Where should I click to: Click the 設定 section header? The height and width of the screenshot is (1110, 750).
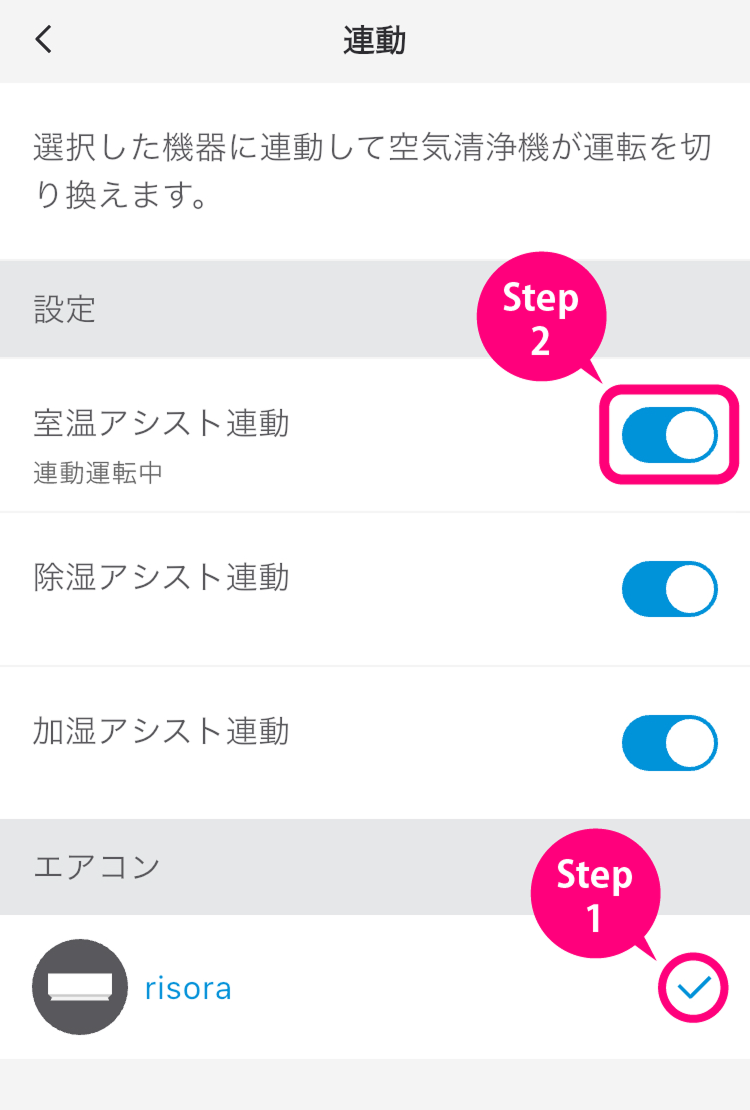pyautogui.click(x=64, y=309)
